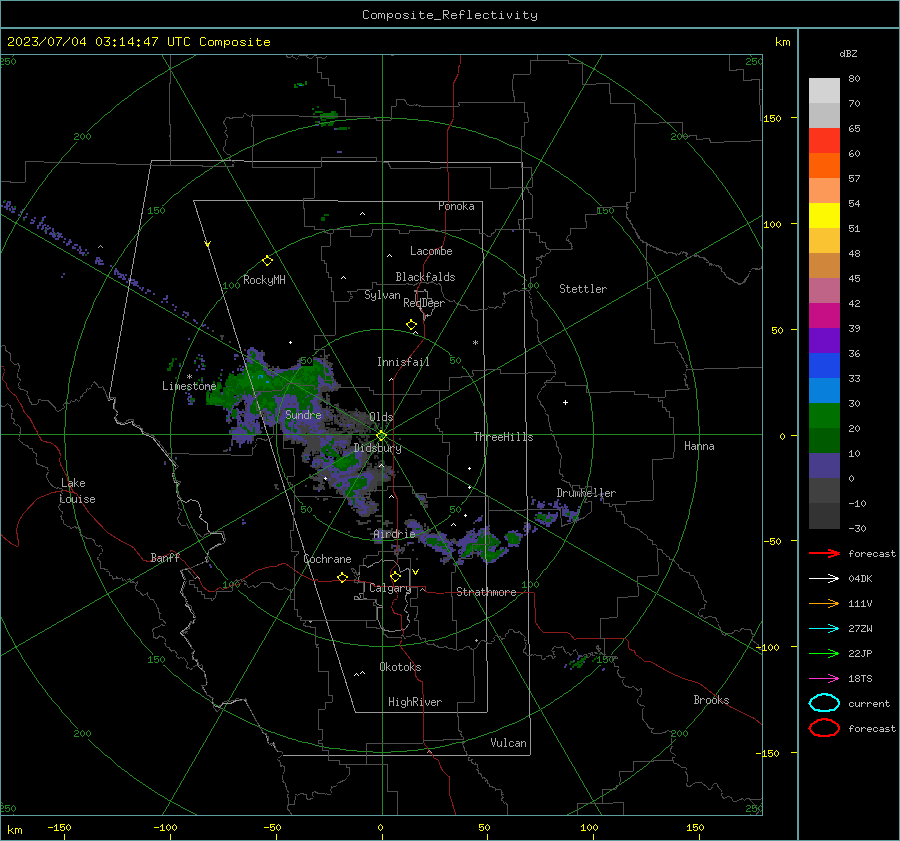This screenshot has height=841, width=900.
Task: Click the yellow diamond marker below RedDeer
Action: (412, 325)
